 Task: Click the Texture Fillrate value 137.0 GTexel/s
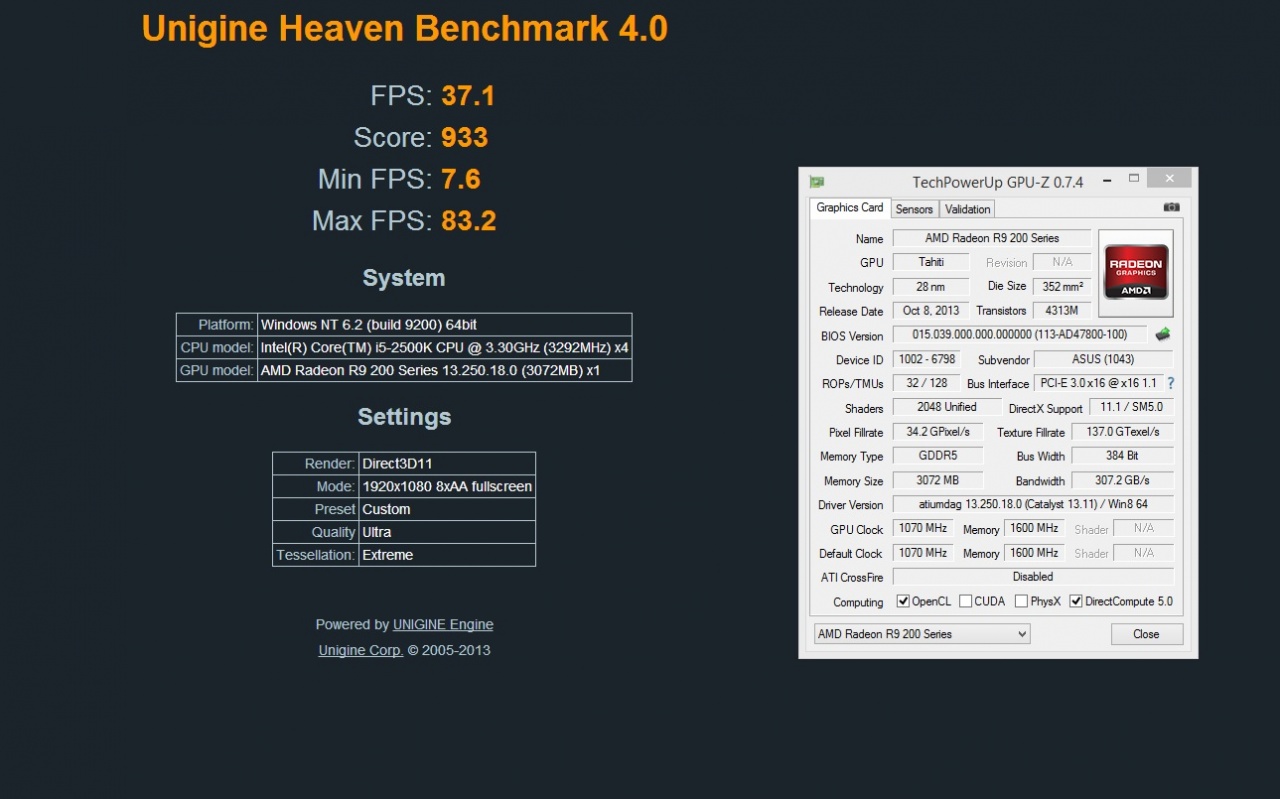pyautogui.click(x=1122, y=432)
